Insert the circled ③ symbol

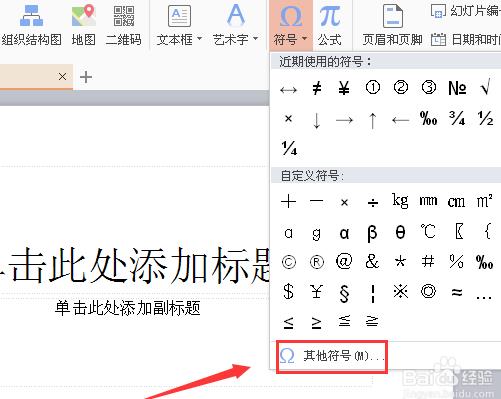429,88
